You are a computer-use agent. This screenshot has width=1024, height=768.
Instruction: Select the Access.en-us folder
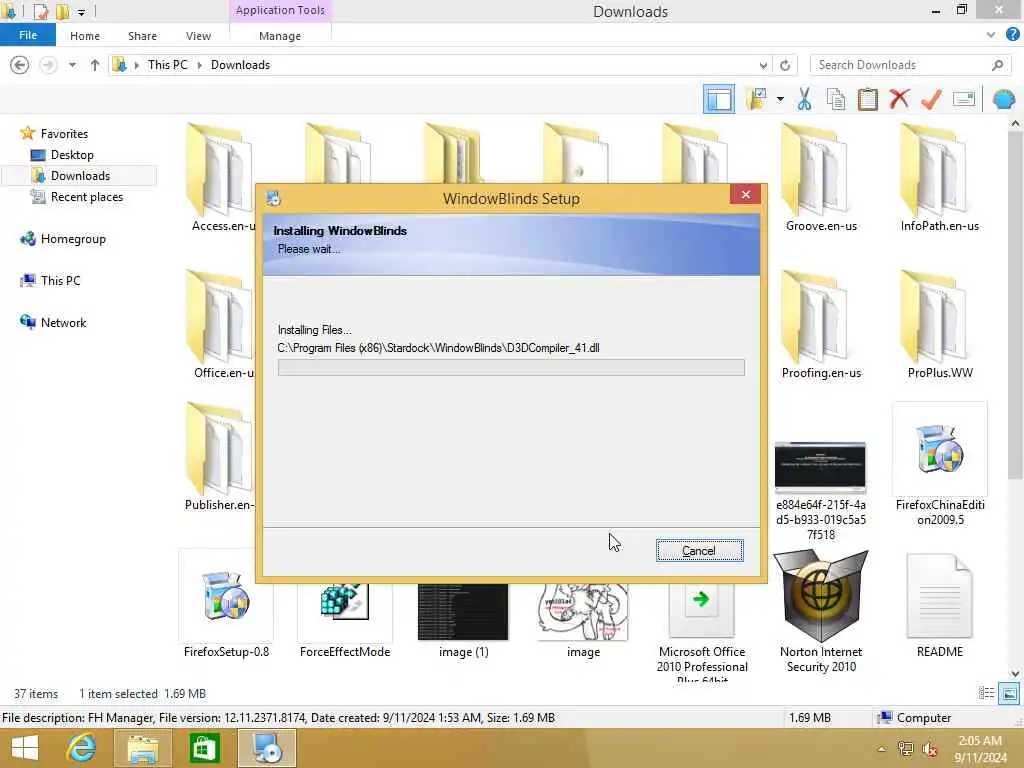pyautogui.click(x=221, y=178)
